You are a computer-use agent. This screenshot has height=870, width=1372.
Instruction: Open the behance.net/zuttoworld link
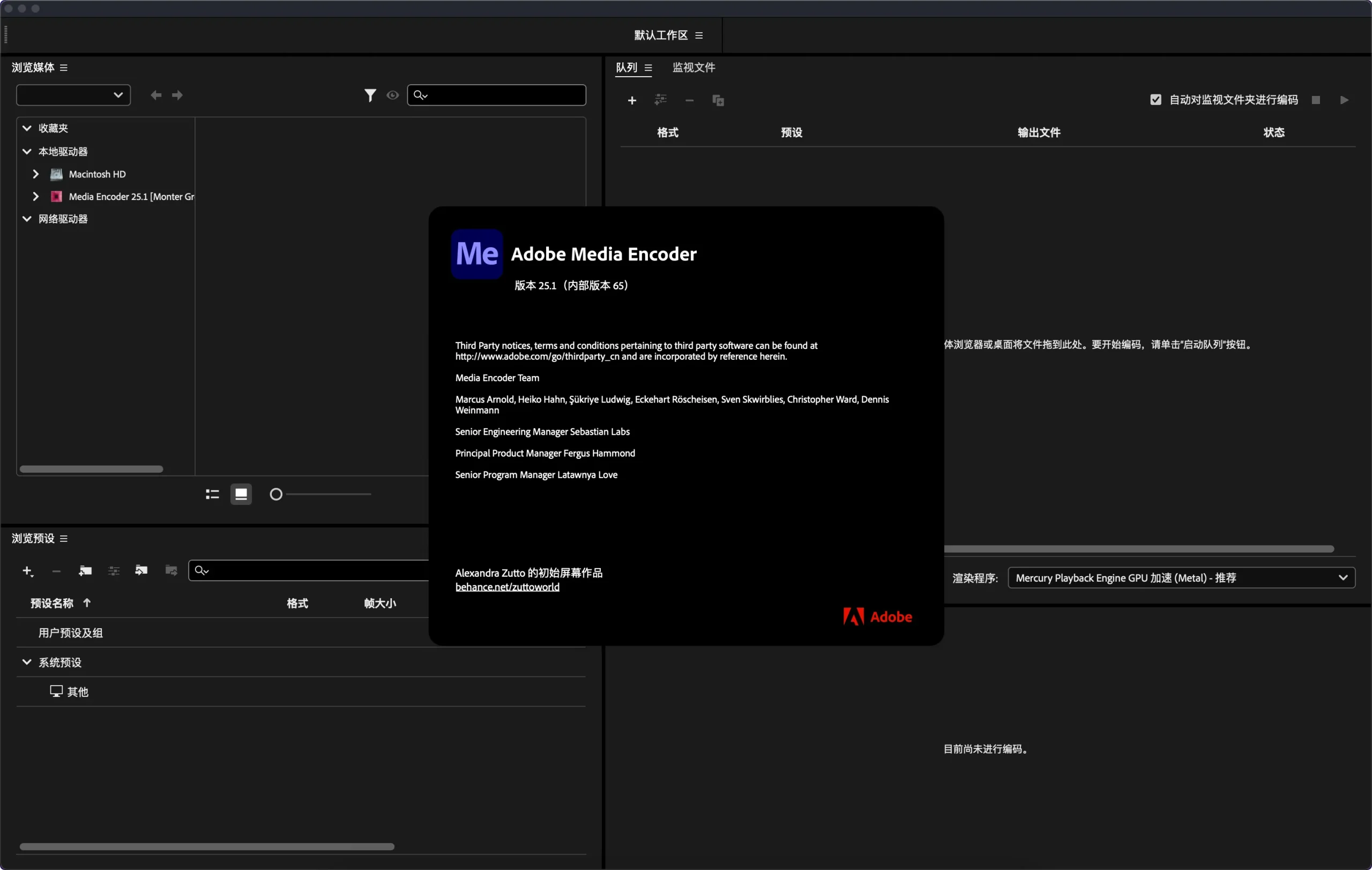point(507,587)
